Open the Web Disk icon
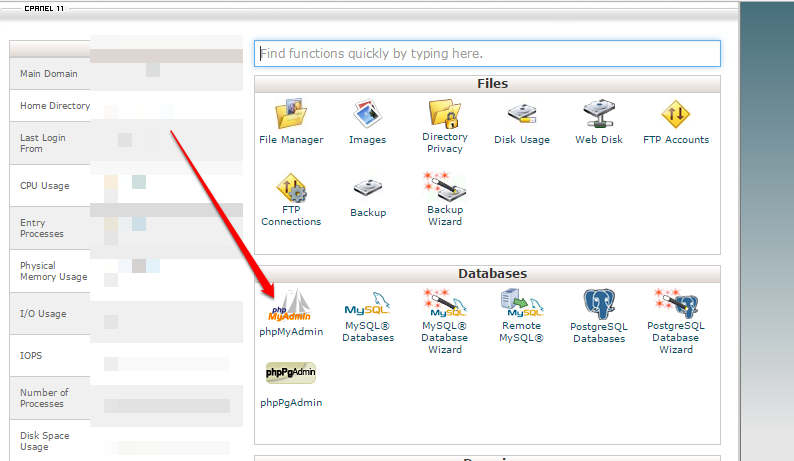 click(x=599, y=113)
